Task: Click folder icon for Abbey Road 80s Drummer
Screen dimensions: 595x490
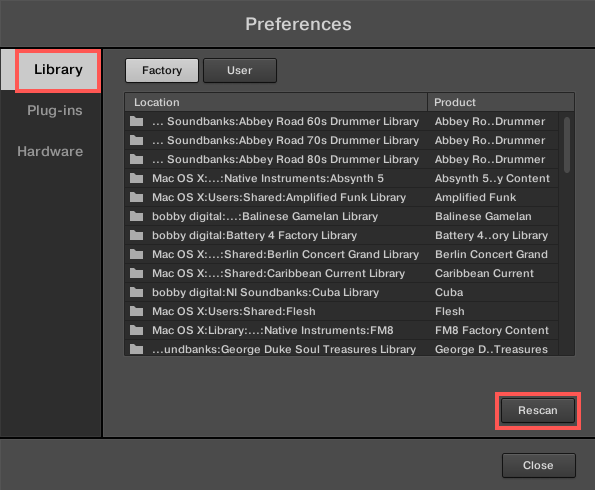Action: (x=136, y=159)
